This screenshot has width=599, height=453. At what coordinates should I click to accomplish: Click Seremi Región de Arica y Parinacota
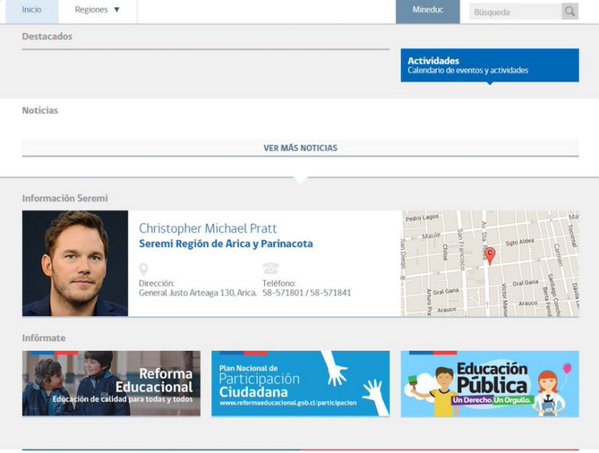point(226,244)
